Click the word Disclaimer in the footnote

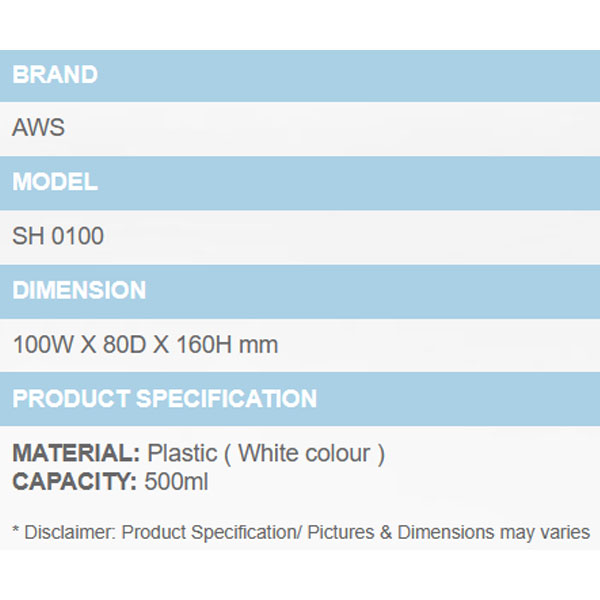click(69, 532)
